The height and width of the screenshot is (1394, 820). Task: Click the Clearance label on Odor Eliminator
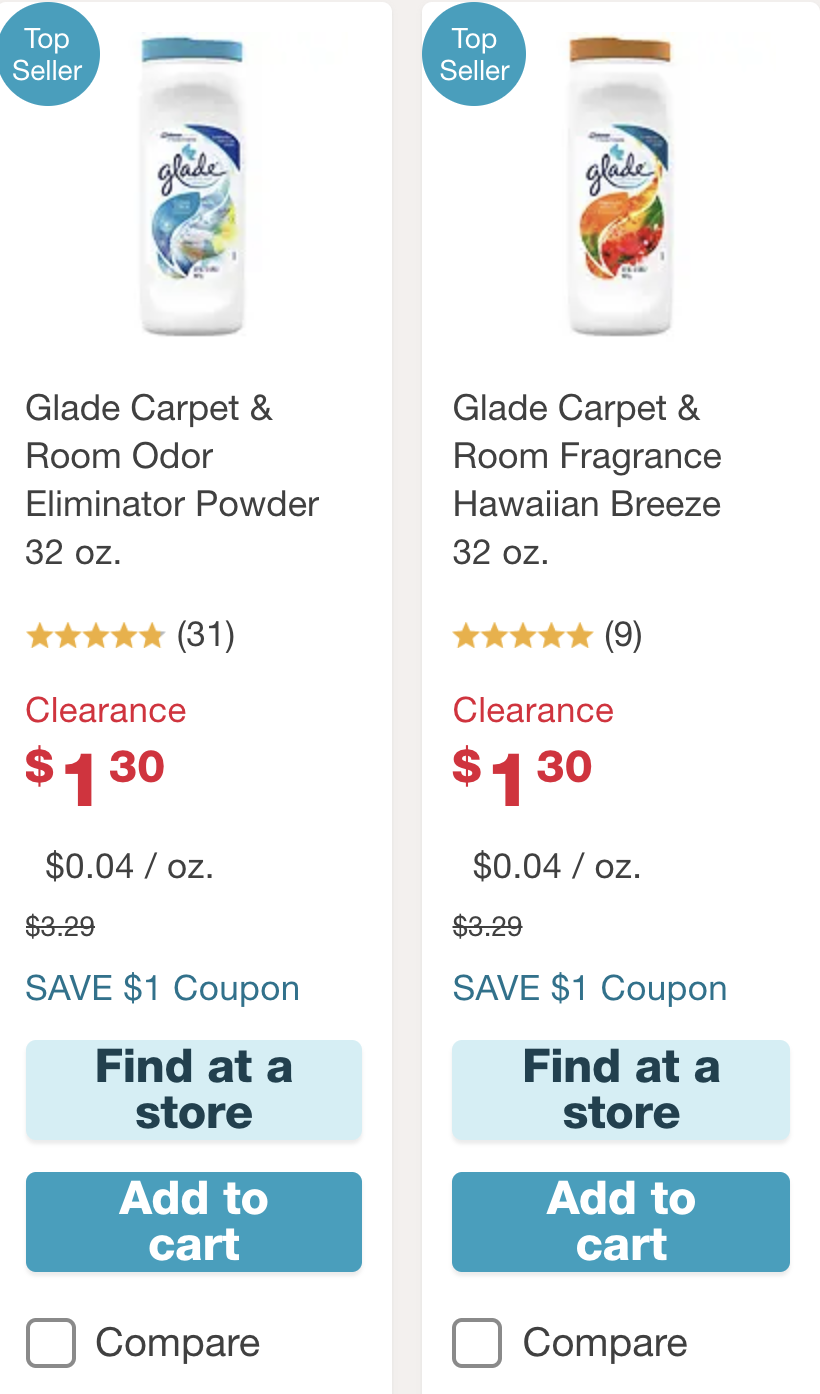pyautogui.click(x=105, y=711)
